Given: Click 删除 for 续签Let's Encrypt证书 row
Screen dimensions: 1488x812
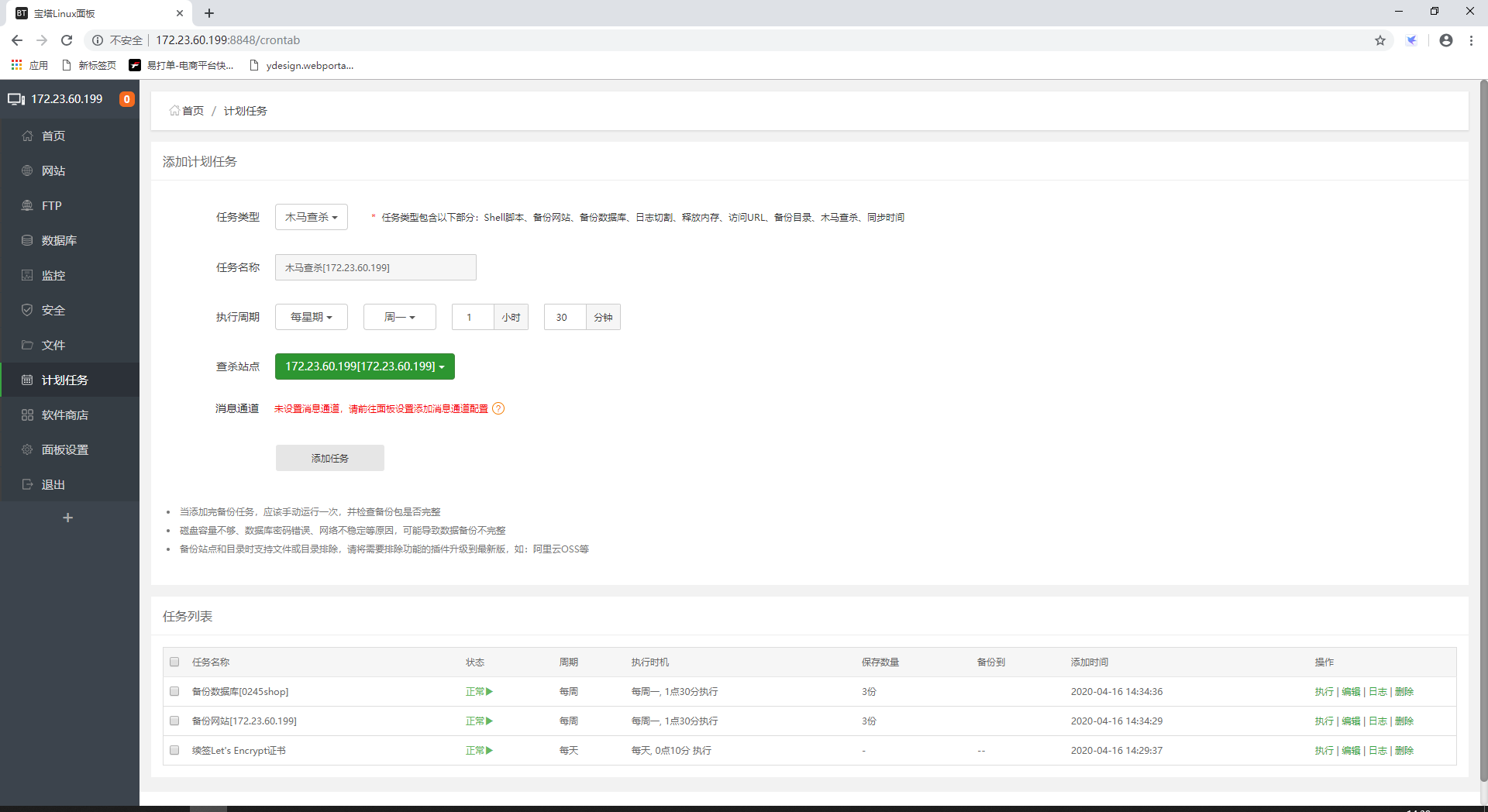Looking at the screenshot, I should [1404, 751].
